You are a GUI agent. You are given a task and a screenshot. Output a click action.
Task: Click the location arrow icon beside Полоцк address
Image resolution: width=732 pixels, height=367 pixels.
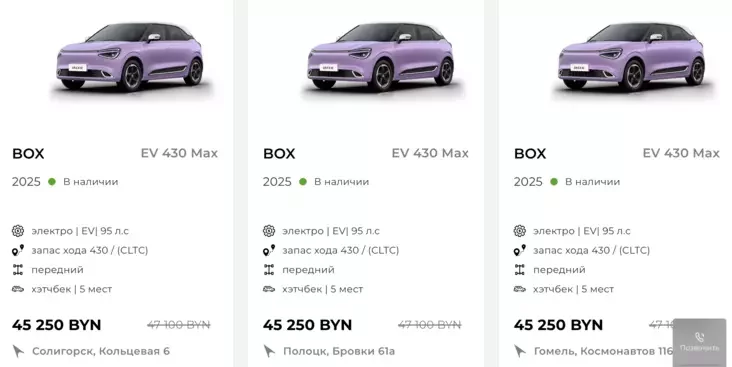tap(269, 351)
